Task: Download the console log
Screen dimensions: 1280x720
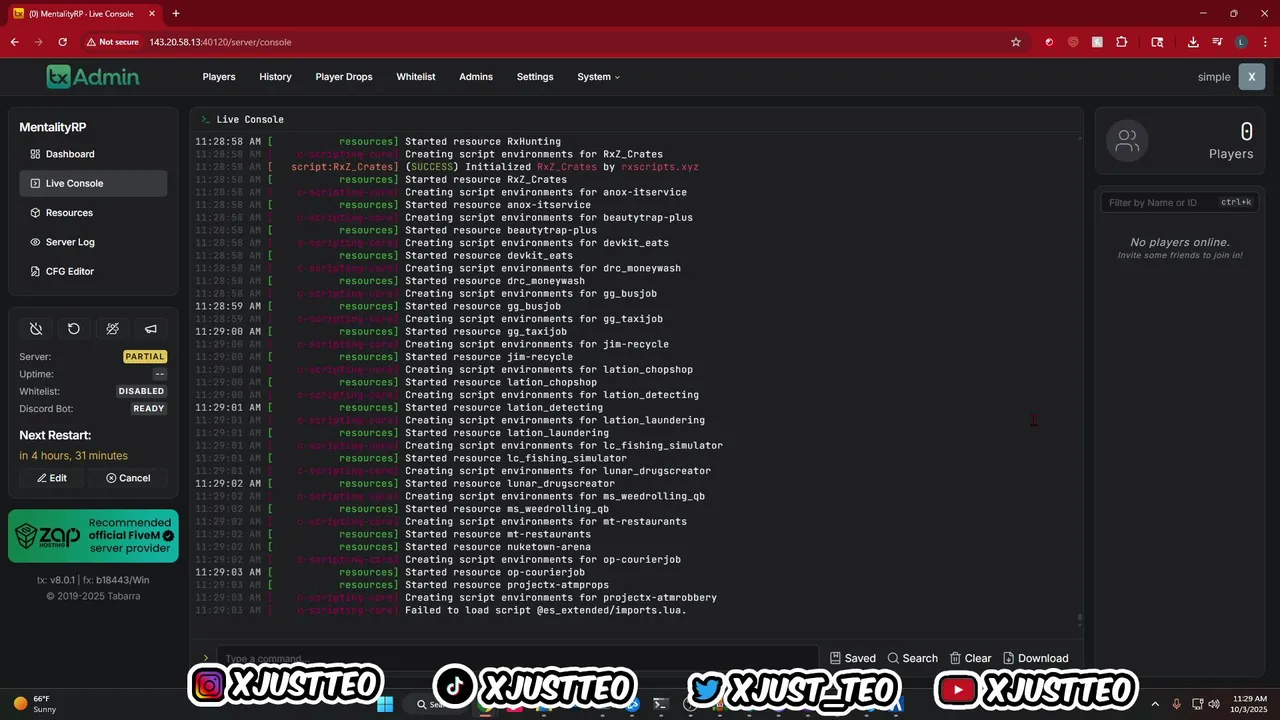Action: click(1036, 658)
